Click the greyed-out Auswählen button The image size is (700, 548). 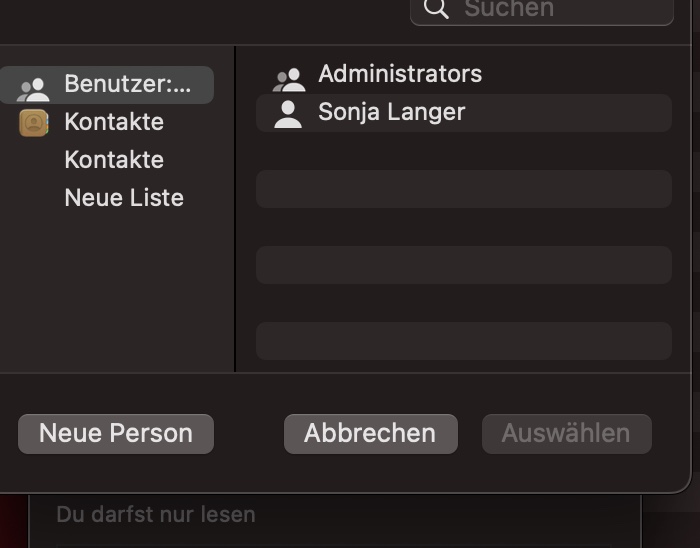(566, 434)
